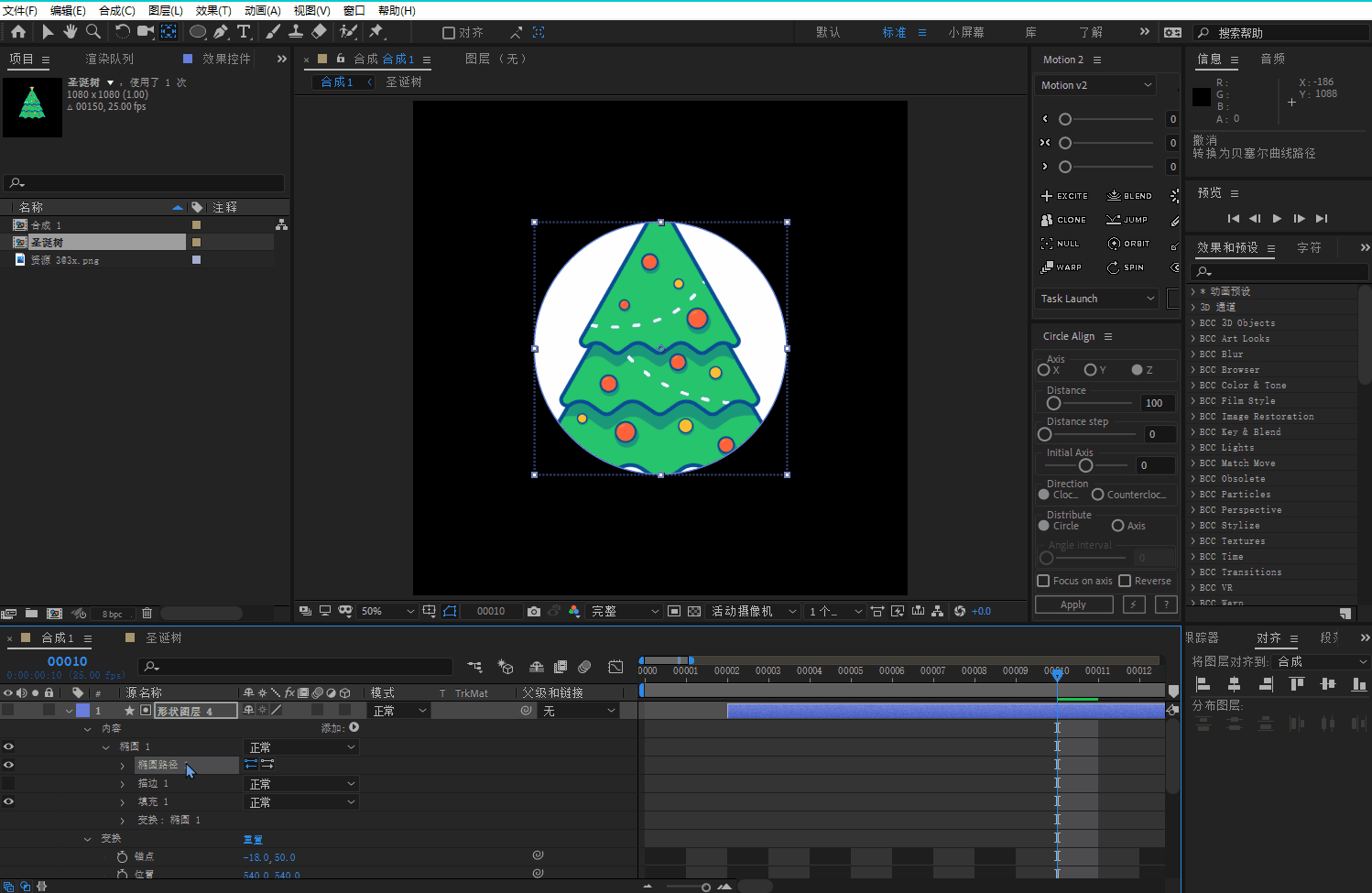Open the 50% magnification dropdown

pyautogui.click(x=387, y=611)
